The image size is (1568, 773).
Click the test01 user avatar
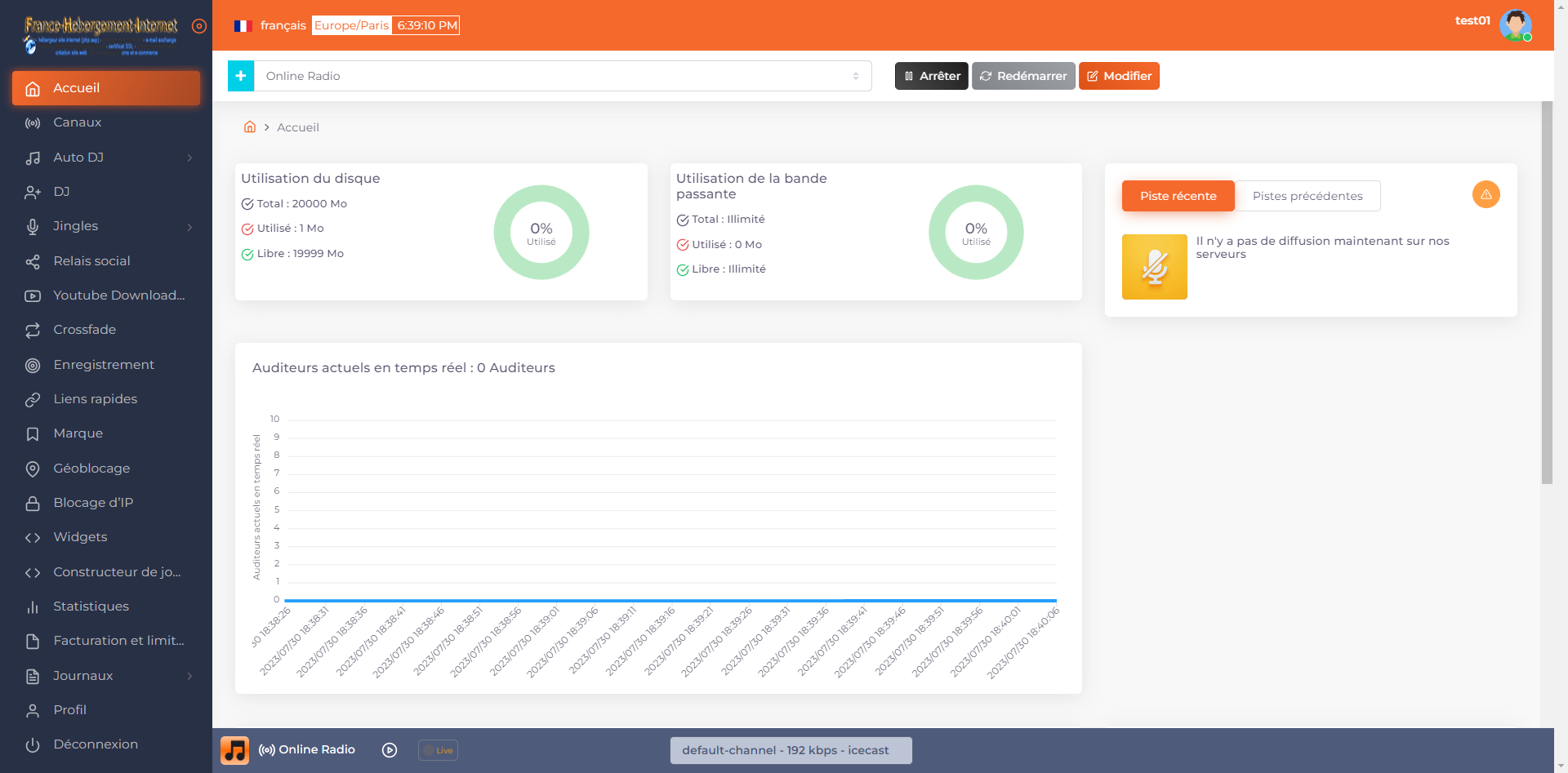click(1515, 25)
